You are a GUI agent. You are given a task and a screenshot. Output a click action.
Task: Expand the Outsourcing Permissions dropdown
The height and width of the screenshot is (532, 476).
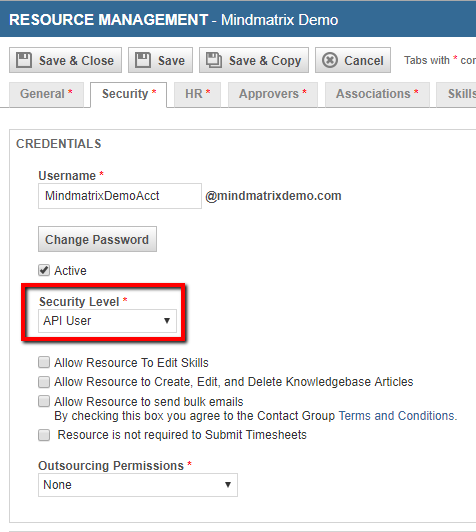point(138,485)
